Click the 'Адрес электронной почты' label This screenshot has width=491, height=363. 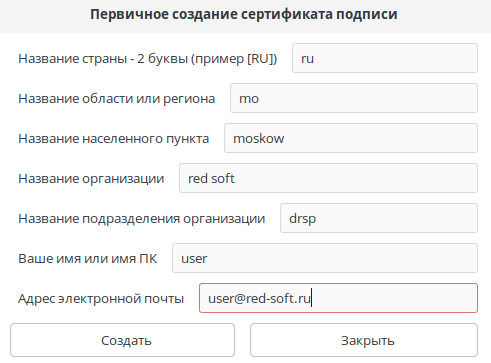point(101,299)
